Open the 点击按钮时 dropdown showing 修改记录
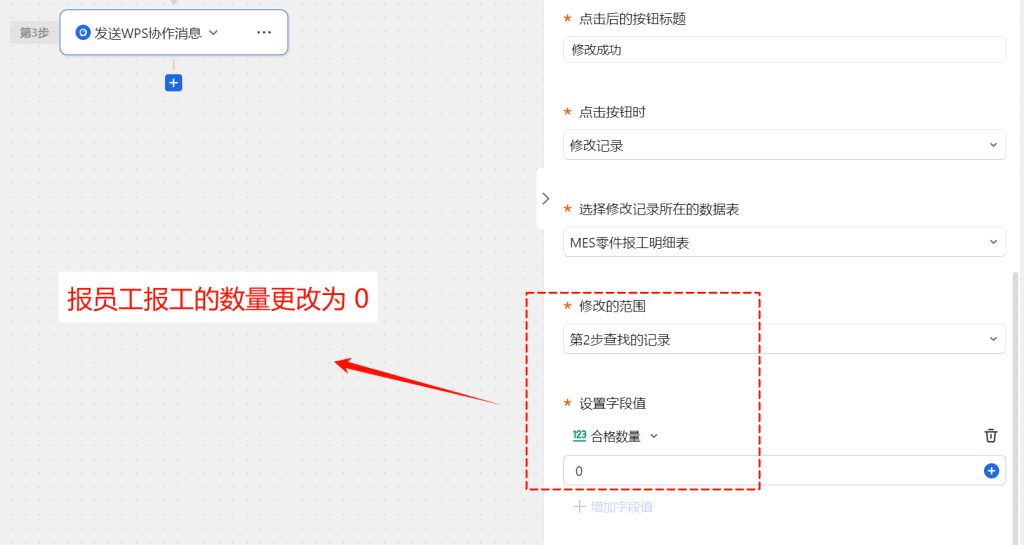1024x545 pixels. pyautogui.click(x=784, y=145)
